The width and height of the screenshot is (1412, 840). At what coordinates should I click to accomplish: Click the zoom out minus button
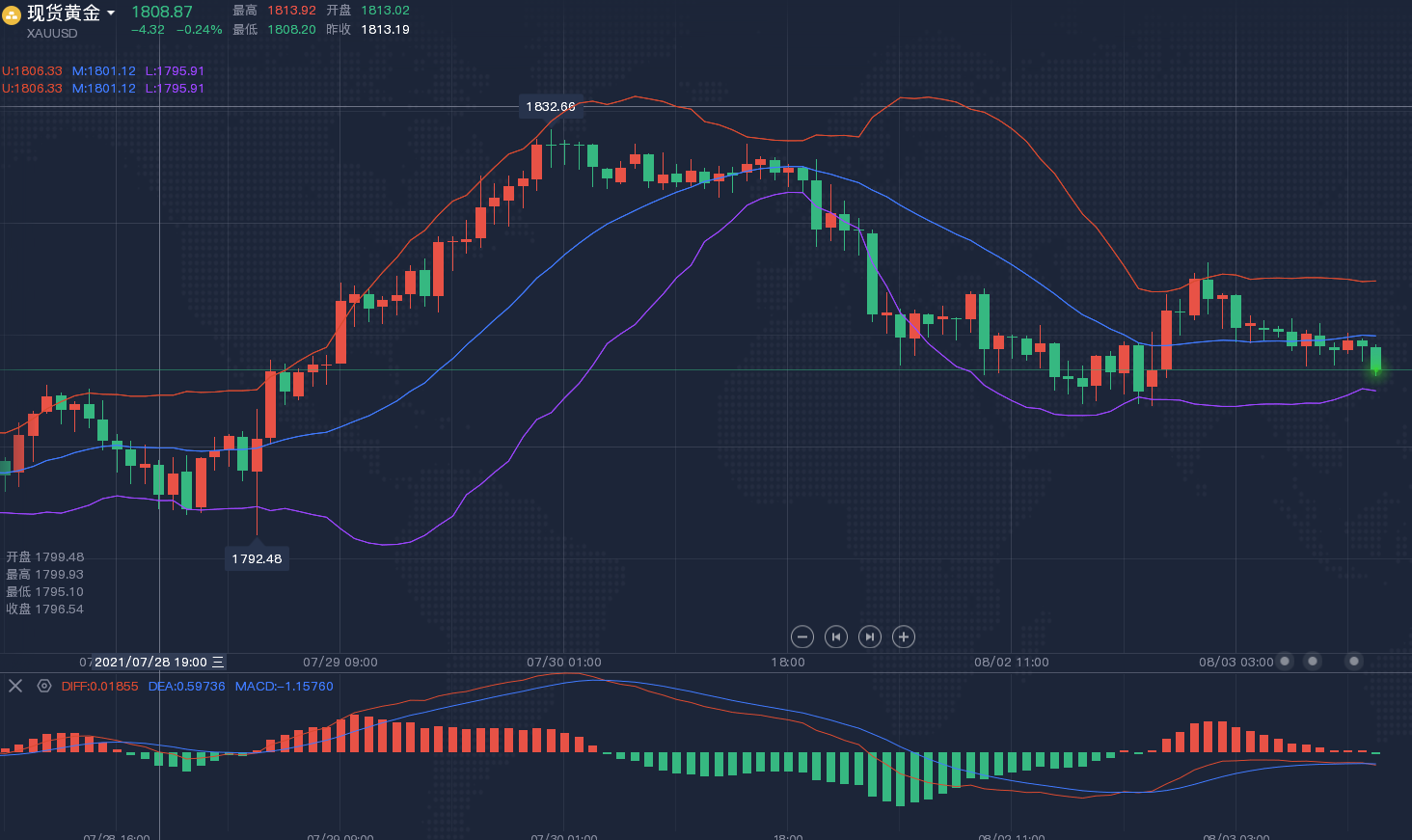[x=802, y=637]
